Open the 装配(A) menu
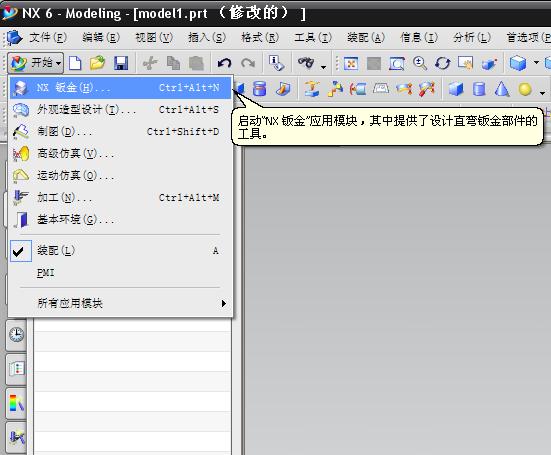Screen dimensions: 551x455 tap(366, 37)
